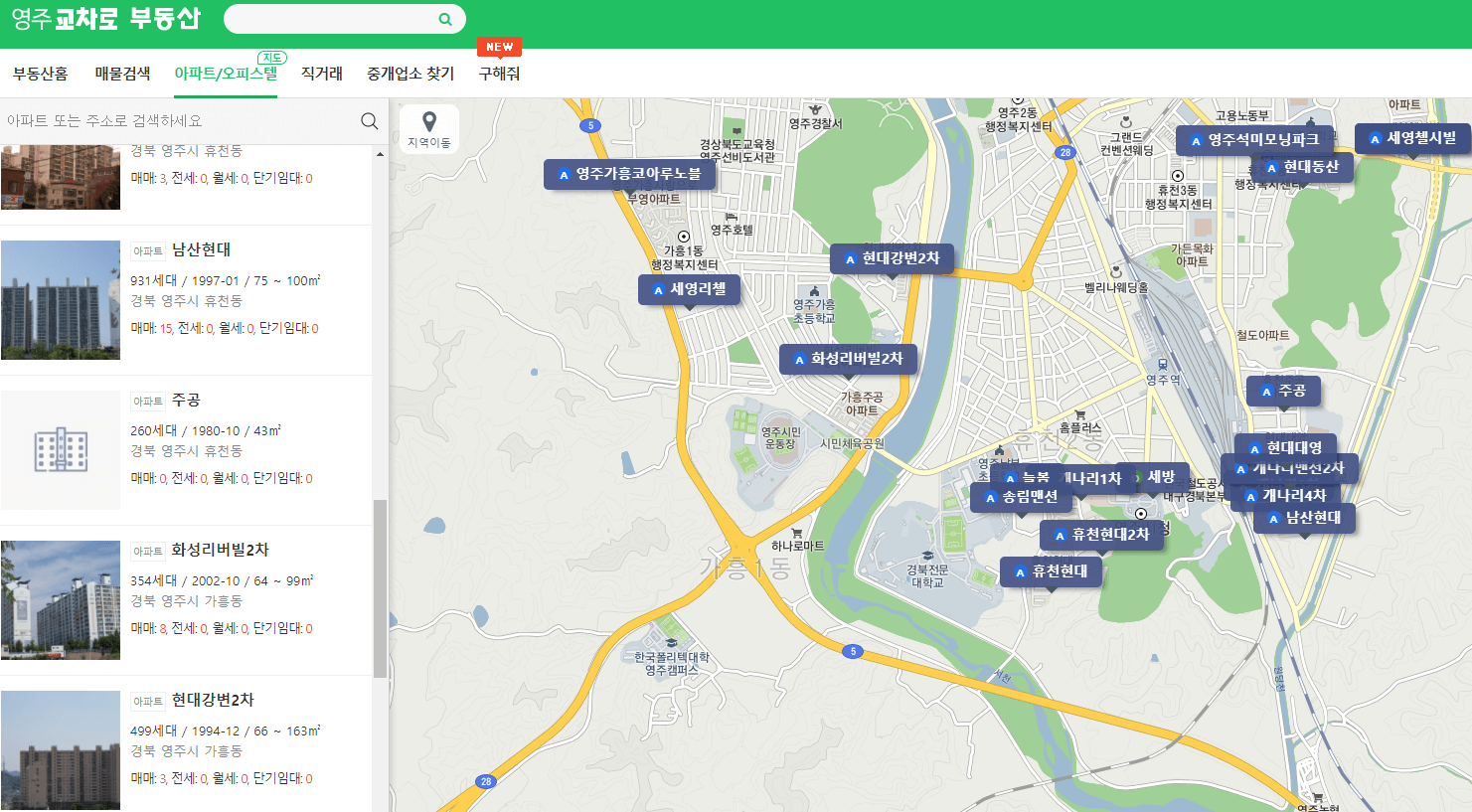This screenshot has width=1472, height=812.
Task: Switch to the 아파트/오피스텔 tab
Action: [x=226, y=74]
